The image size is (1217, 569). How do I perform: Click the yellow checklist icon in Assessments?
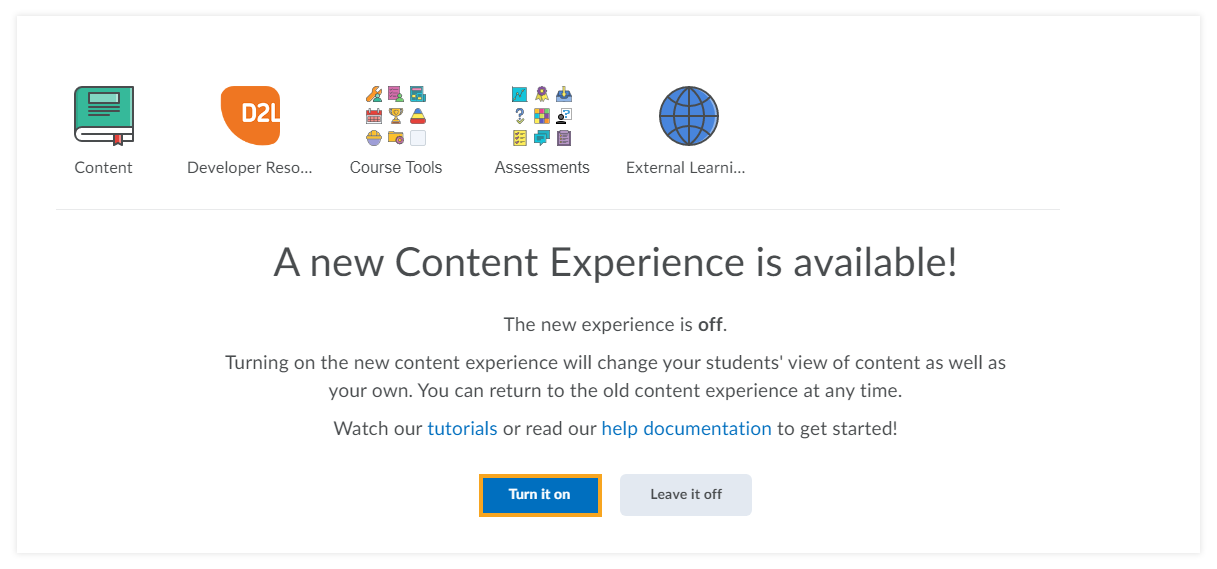click(x=520, y=138)
